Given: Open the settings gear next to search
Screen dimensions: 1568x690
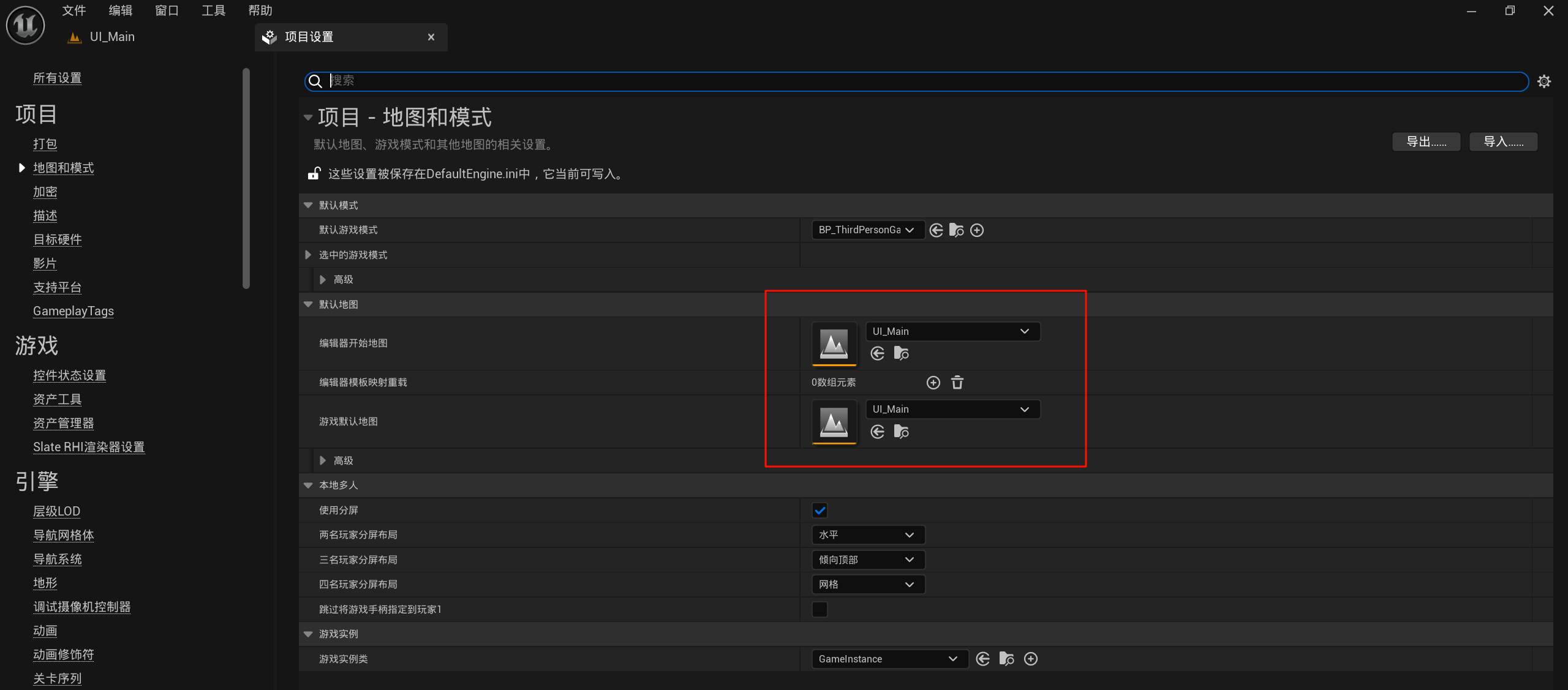Looking at the screenshot, I should [x=1544, y=81].
